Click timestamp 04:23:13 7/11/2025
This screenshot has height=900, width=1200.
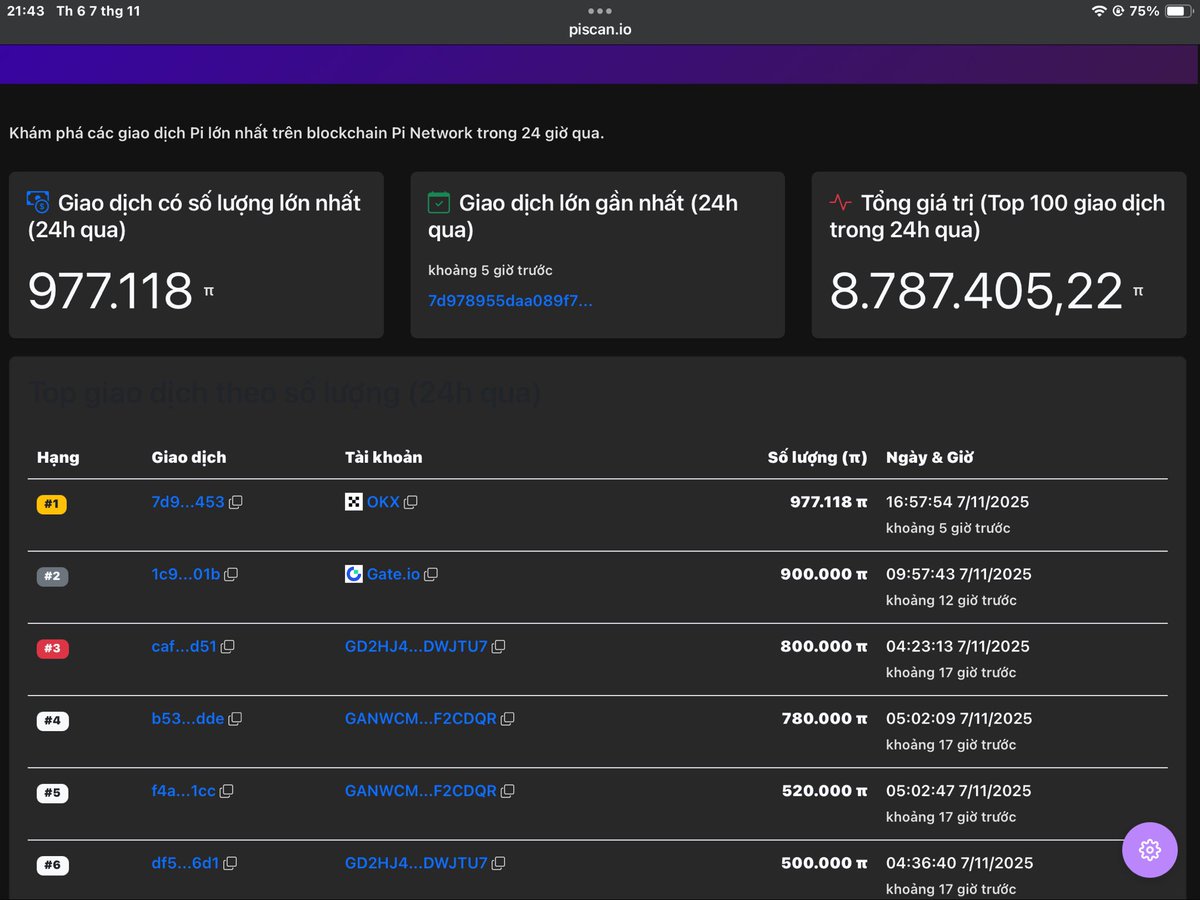tap(959, 646)
